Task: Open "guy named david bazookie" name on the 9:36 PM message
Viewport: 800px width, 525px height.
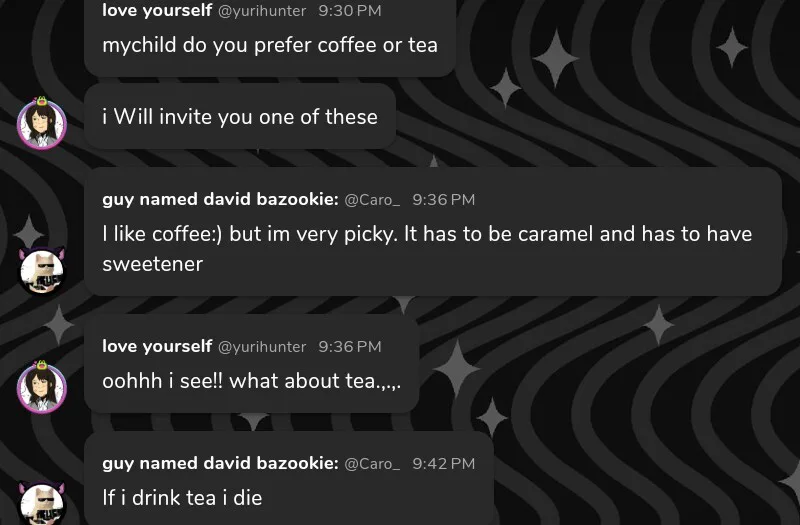Action: pyautogui.click(x=220, y=200)
